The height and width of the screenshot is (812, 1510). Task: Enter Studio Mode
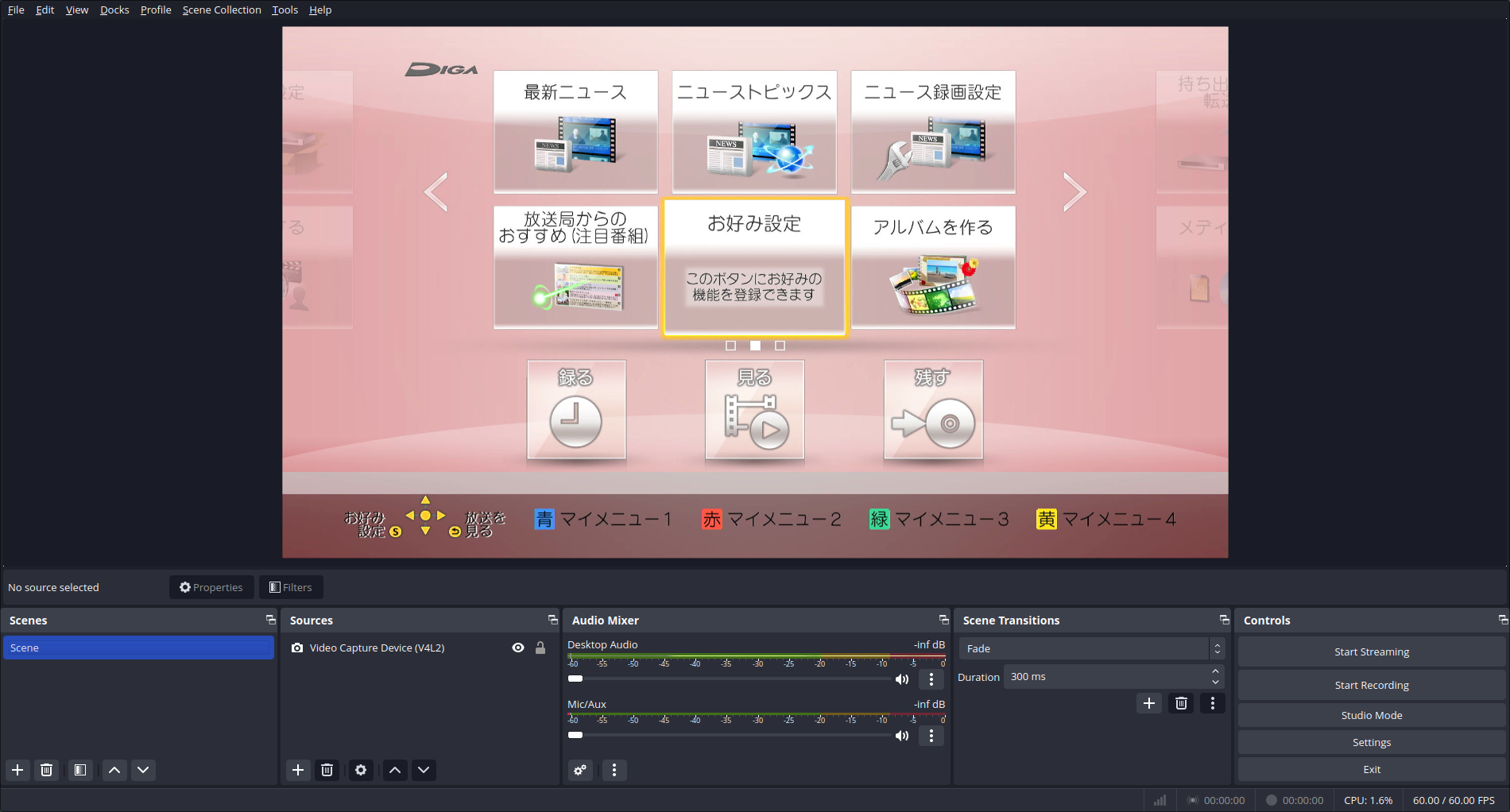click(1371, 715)
